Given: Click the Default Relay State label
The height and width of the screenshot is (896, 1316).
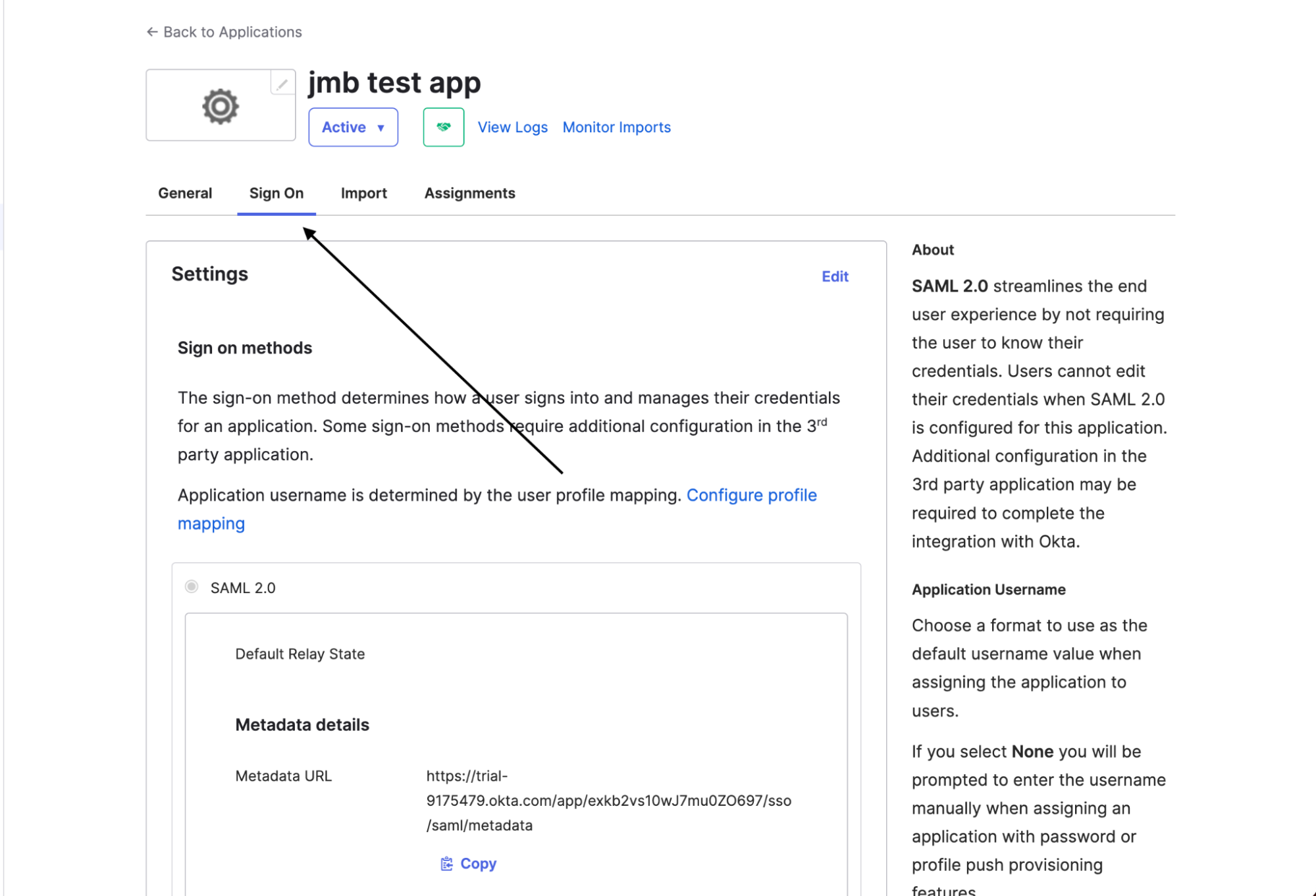Looking at the screenshot, I should (x=300, y=654).
